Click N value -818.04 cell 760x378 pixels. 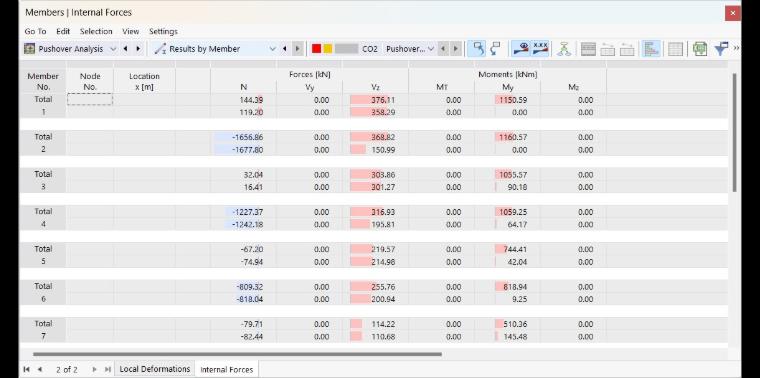click(244, 299)
